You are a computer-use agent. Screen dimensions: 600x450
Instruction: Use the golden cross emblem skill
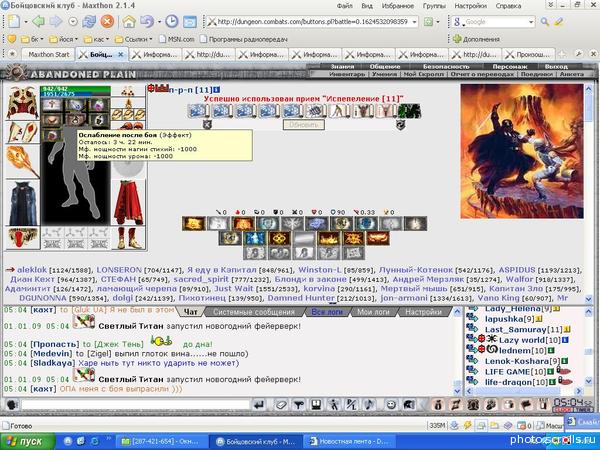click(x=279, y=238)
